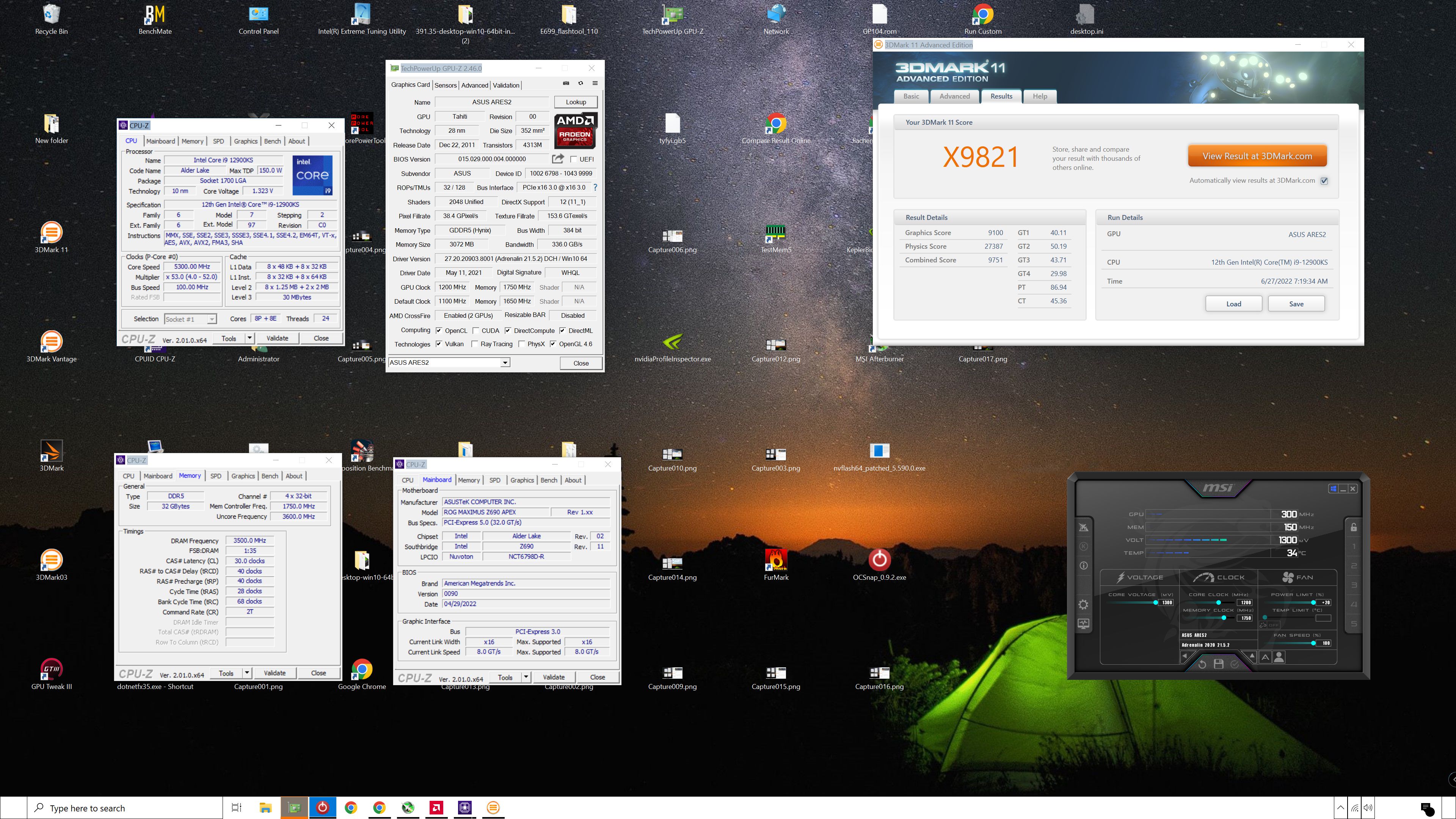Screen dimensions: 1456x819
Task: Select Afterburner profile slot 1
Action: click(1354, 546)
